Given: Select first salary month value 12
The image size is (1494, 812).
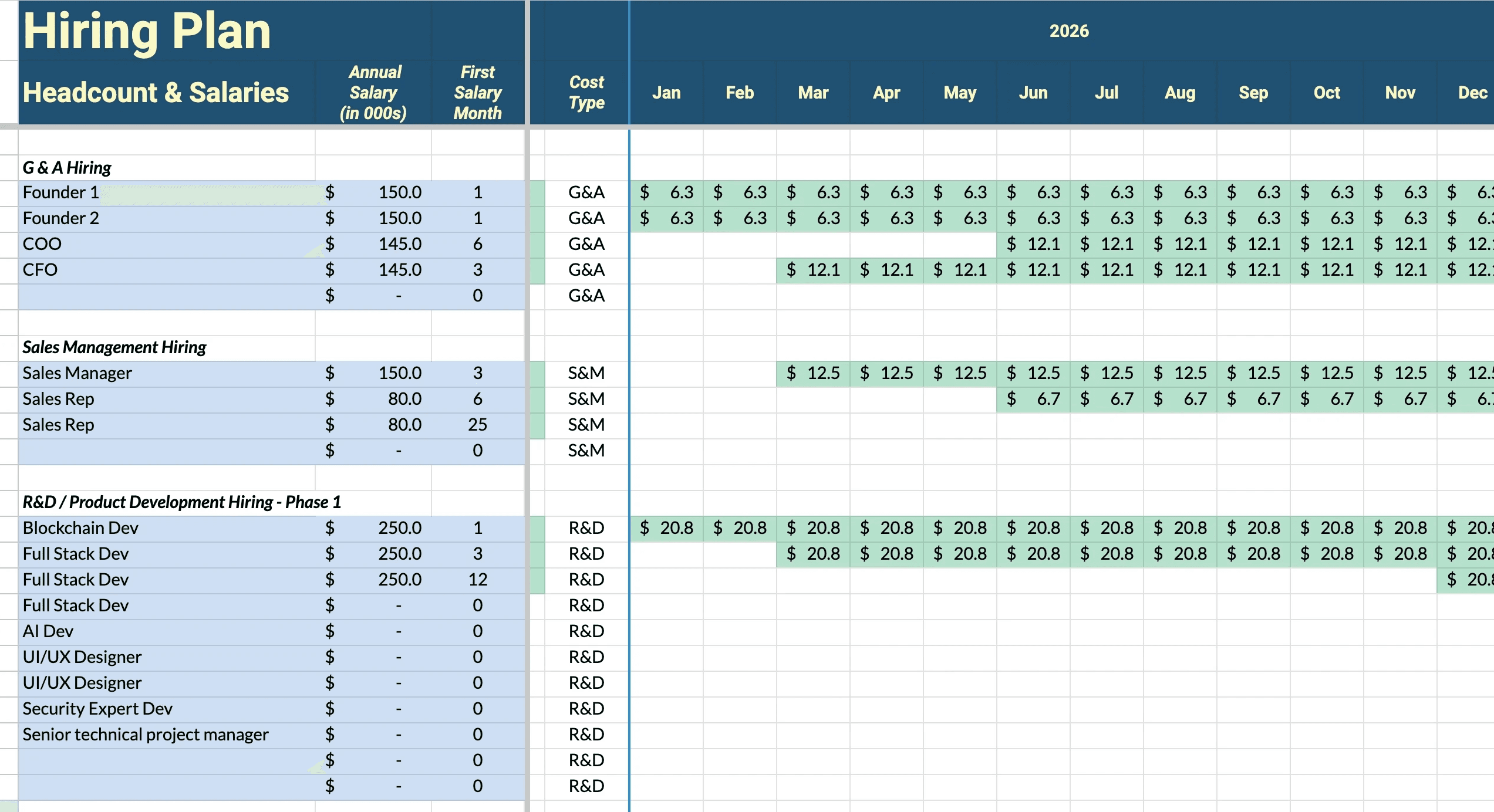Looking at the screenshot, I should tap(477, 580).
